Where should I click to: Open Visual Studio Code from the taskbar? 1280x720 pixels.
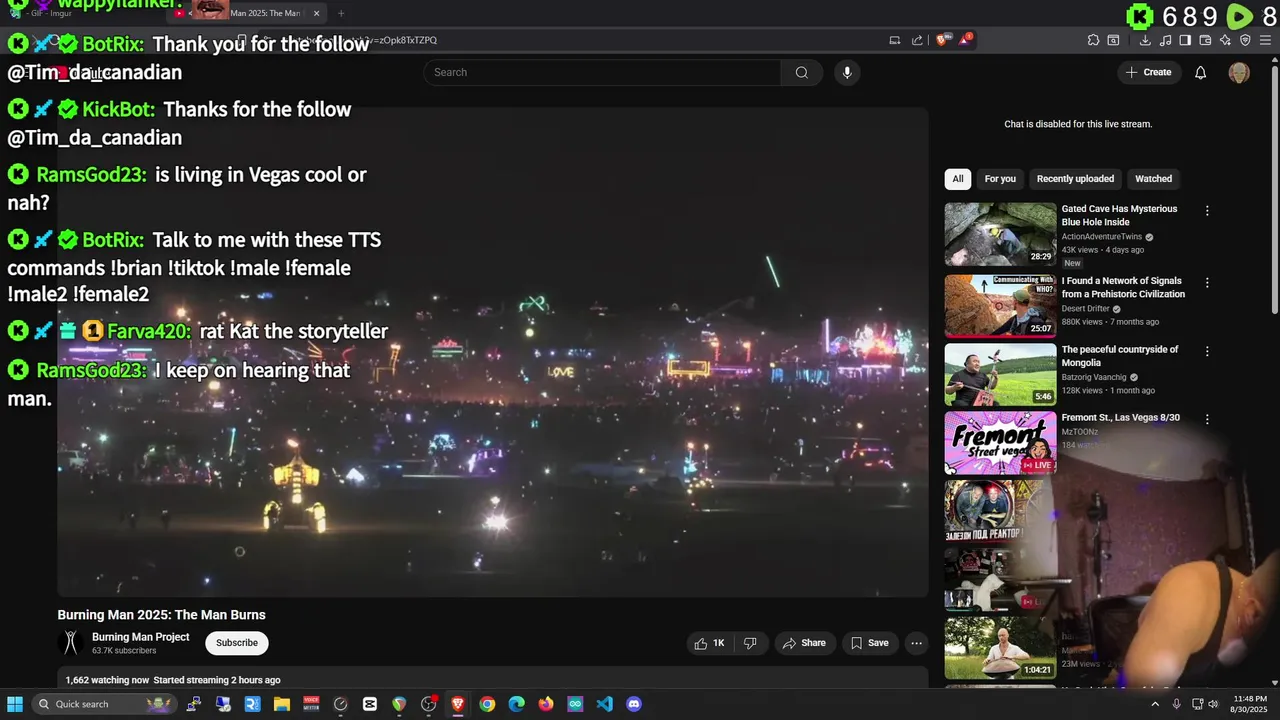point(604,704)
